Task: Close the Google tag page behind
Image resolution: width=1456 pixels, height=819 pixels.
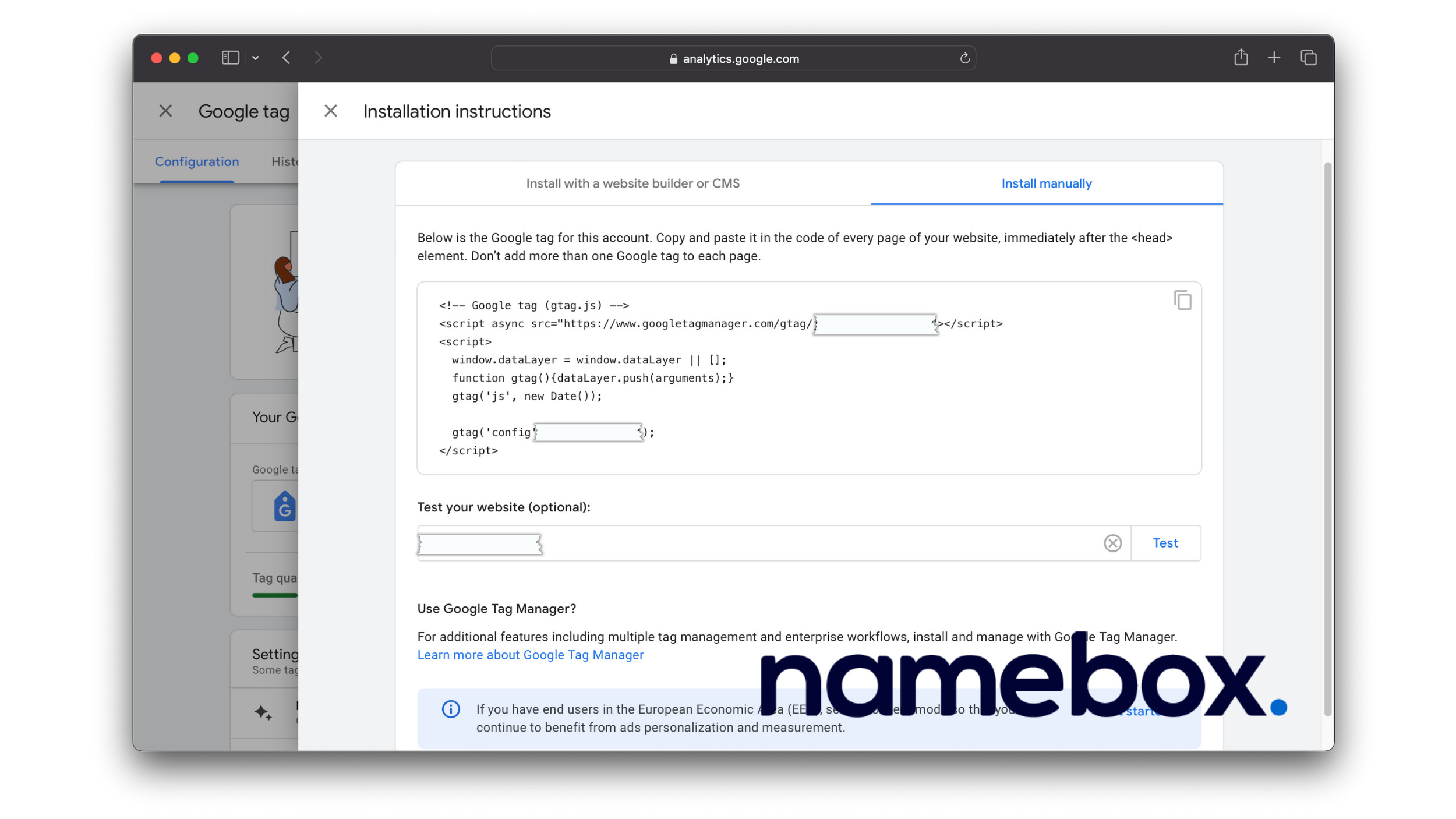Action: tap(165, 111)
